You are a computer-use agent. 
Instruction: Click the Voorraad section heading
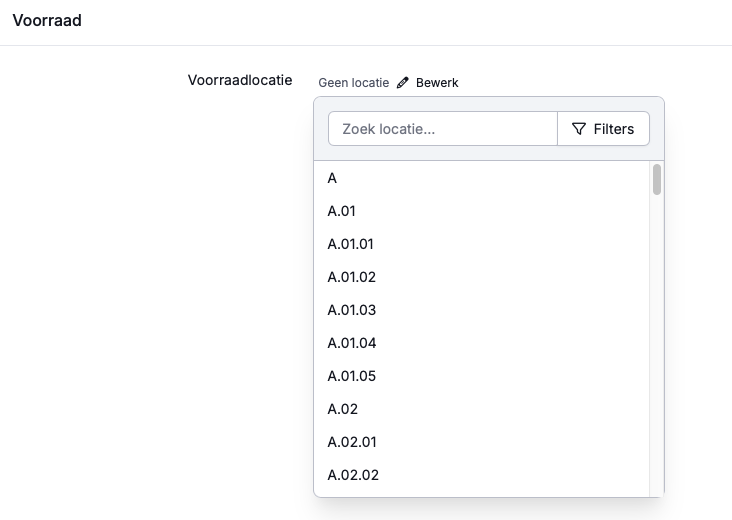pyautogui.click(x=47, y=20)
